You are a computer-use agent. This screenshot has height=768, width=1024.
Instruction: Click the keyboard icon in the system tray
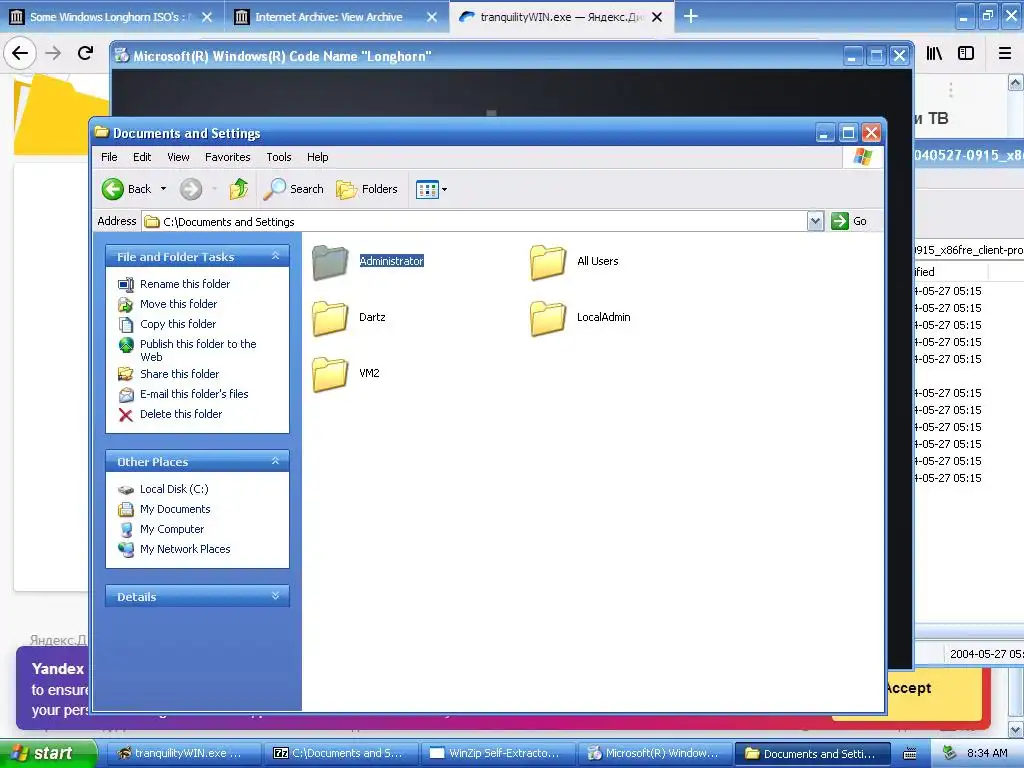(x=909, y=754)
